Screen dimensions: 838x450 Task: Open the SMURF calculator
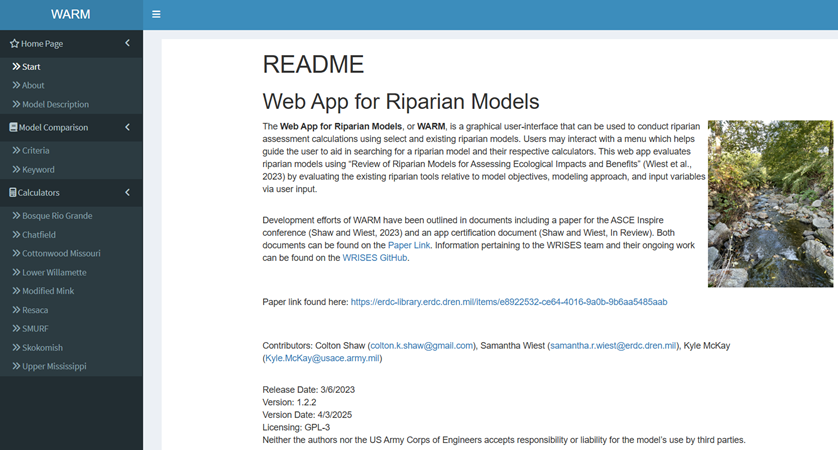[71, 329]
